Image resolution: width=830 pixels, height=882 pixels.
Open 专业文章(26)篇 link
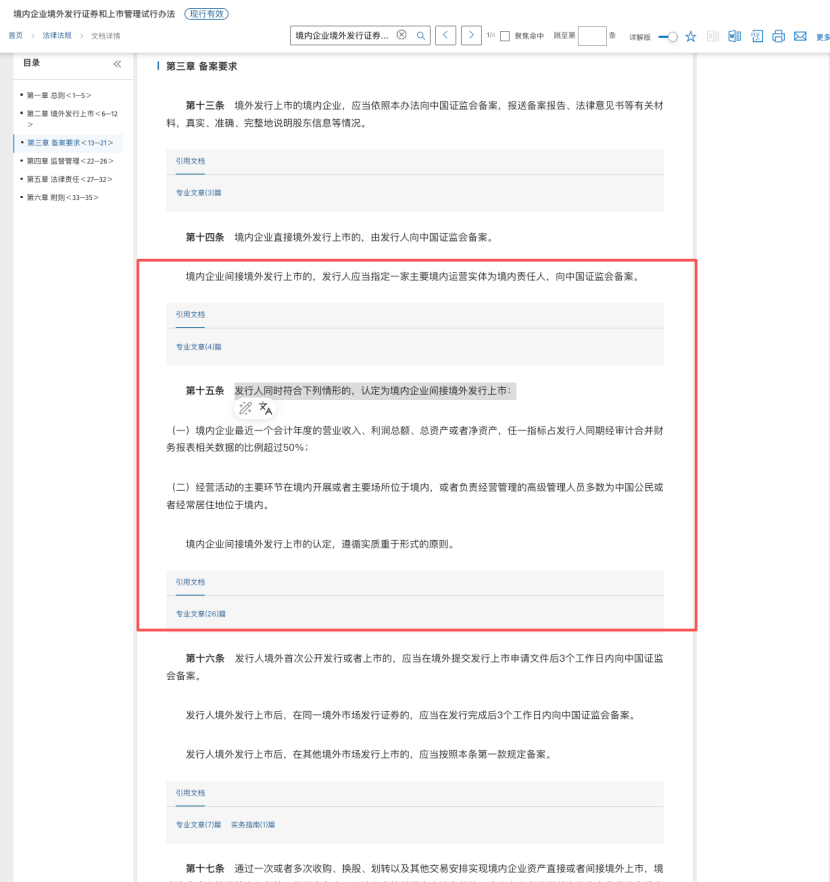pos(201,613)
